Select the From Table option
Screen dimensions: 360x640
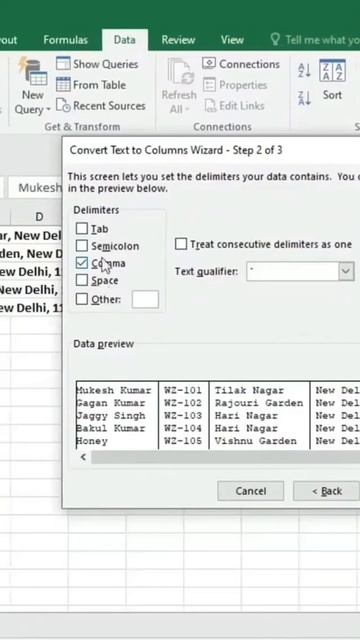pyautogui.click(x=91, y=85)
